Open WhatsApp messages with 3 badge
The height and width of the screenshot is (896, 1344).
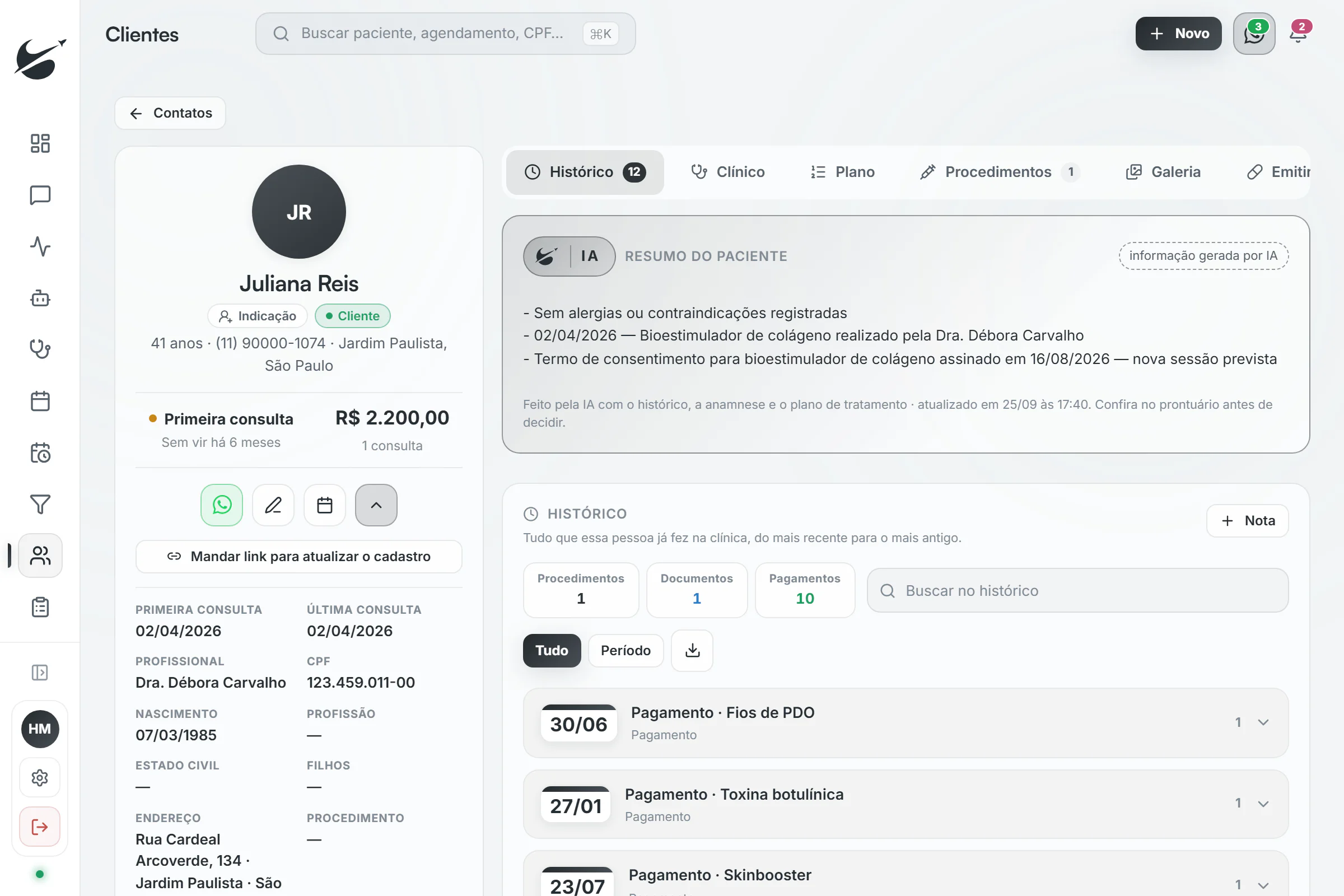click(x=1254, y=34)
